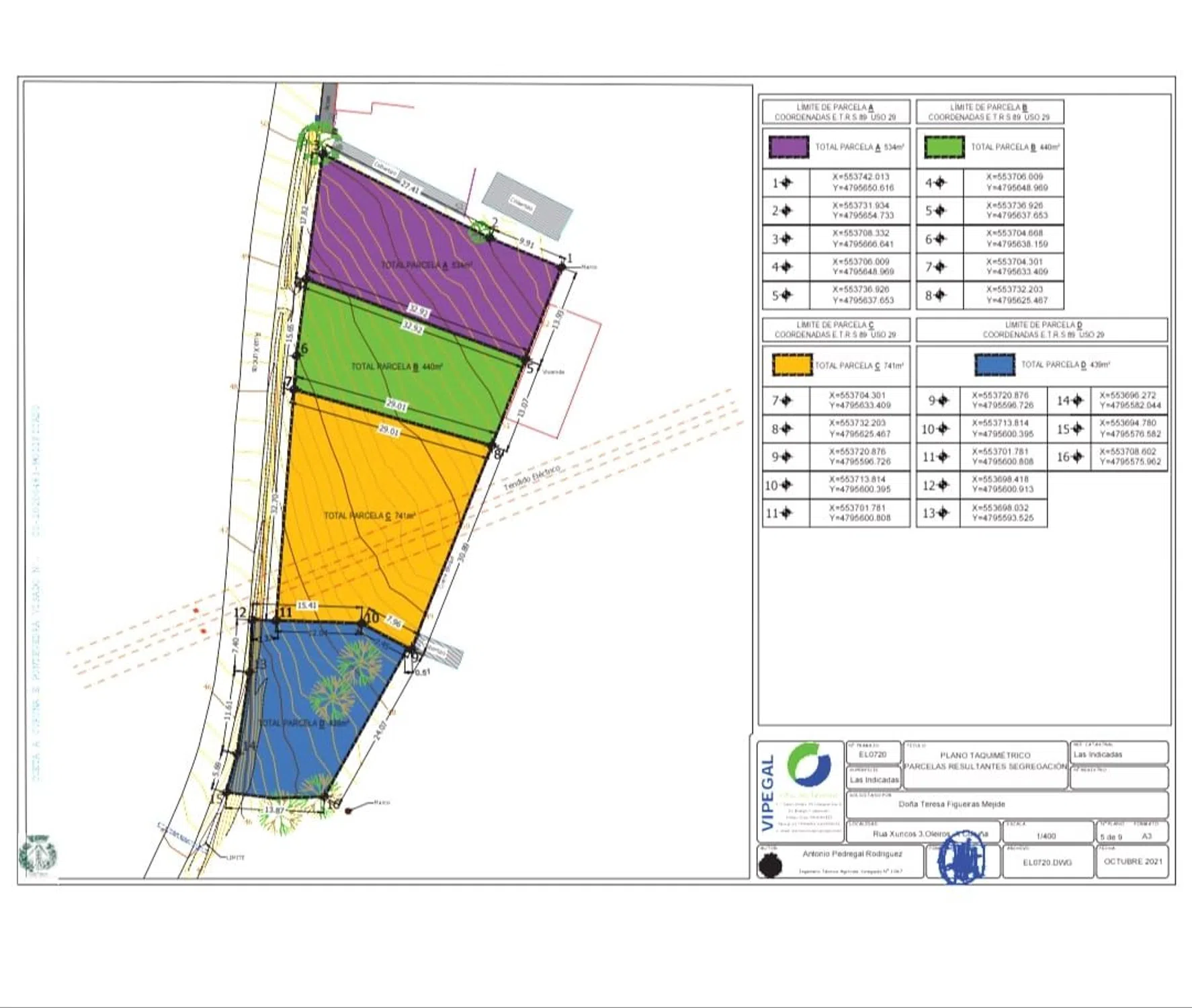Click the yellow Parcela C legend swatch
This screenshot has height=1008, width=1192.
point(792,365)
